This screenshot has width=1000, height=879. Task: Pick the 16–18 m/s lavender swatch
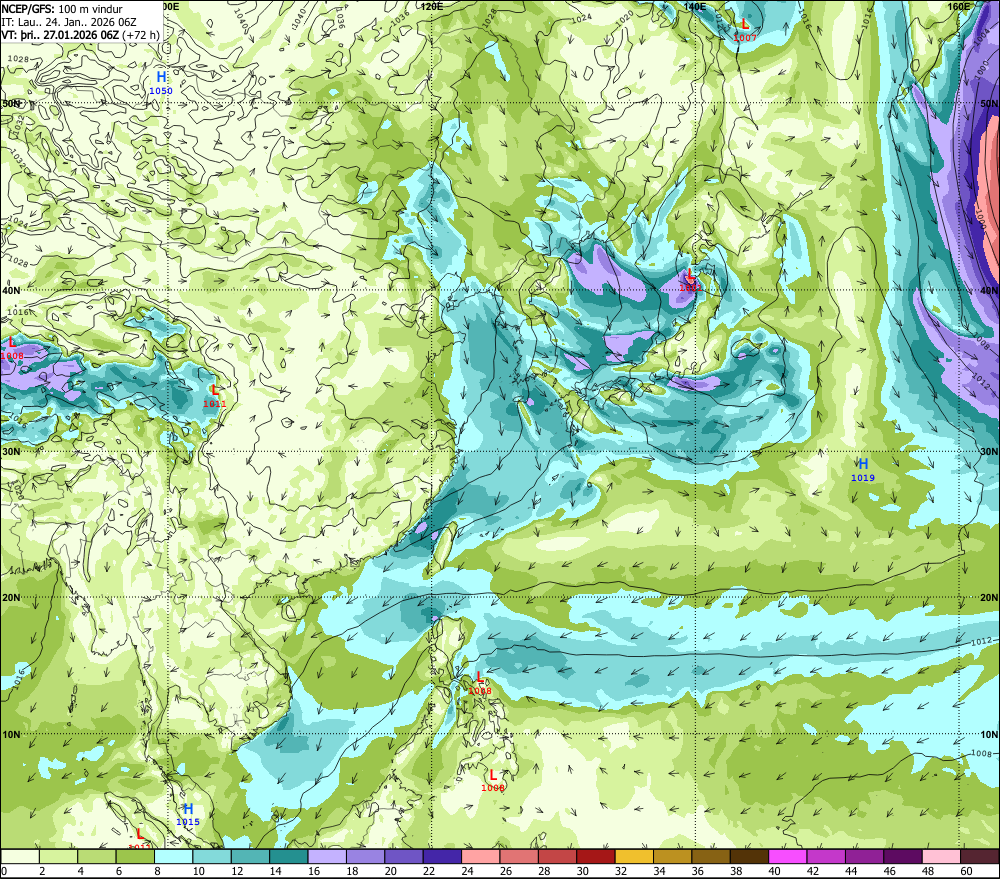pos(327,856)
